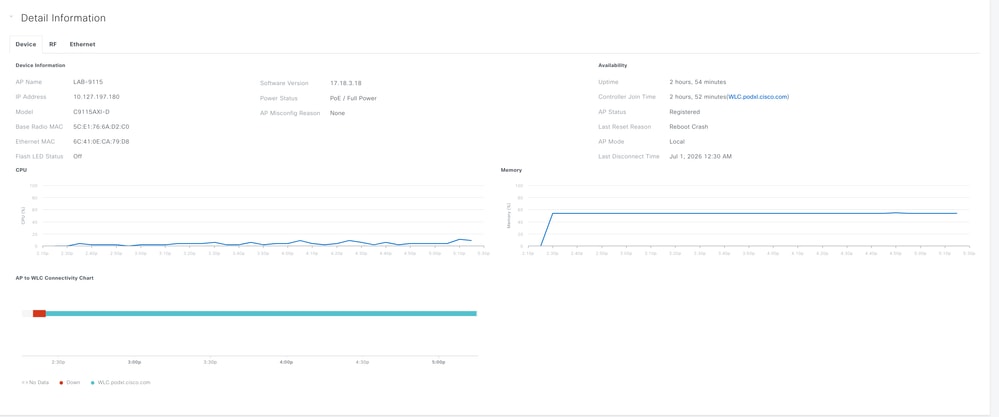
Task: Toggle the WLC.podxl.cisco.com legend teal dot
Action: (93, 383)
